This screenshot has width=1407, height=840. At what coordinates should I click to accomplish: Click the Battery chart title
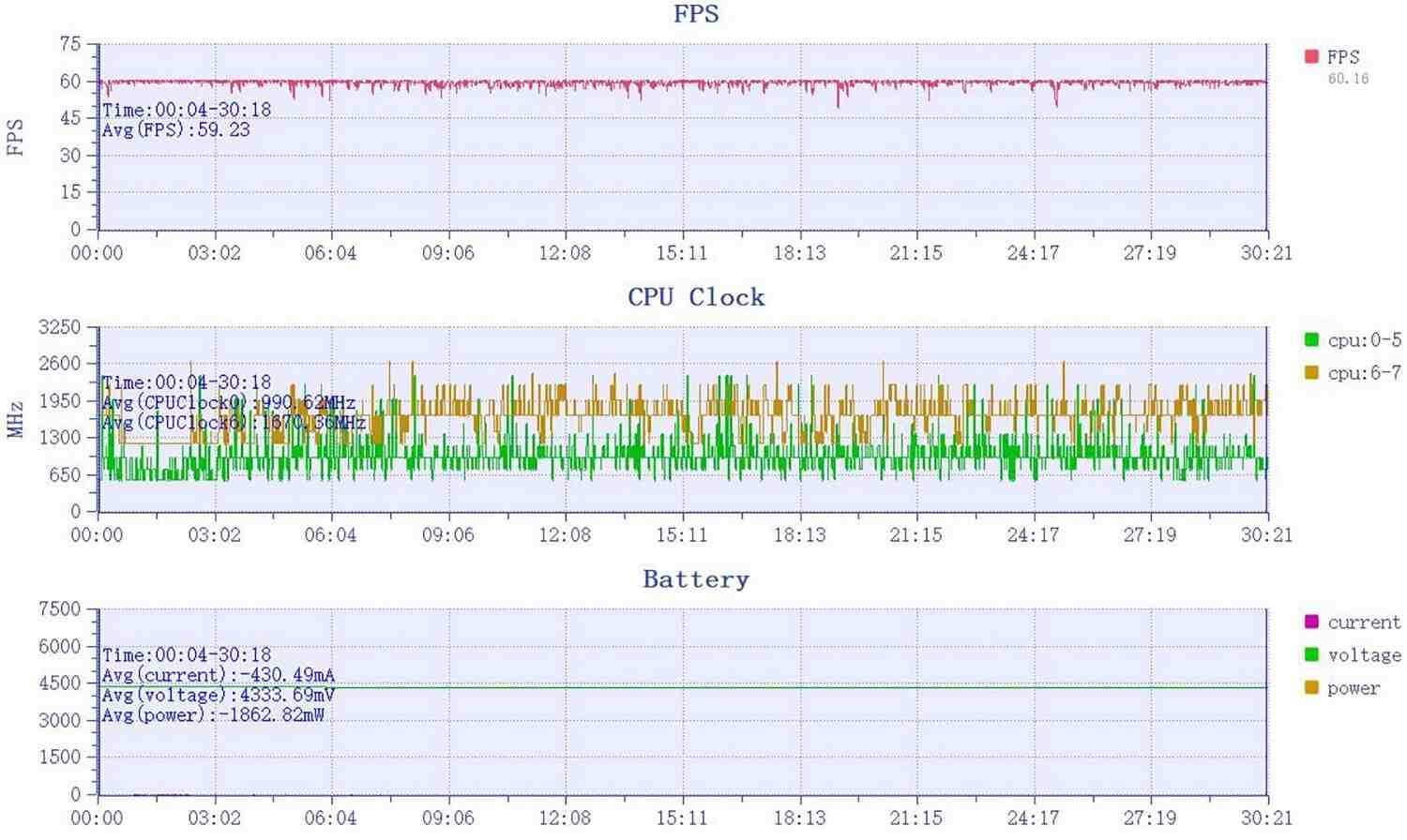[x=696, y=579]
